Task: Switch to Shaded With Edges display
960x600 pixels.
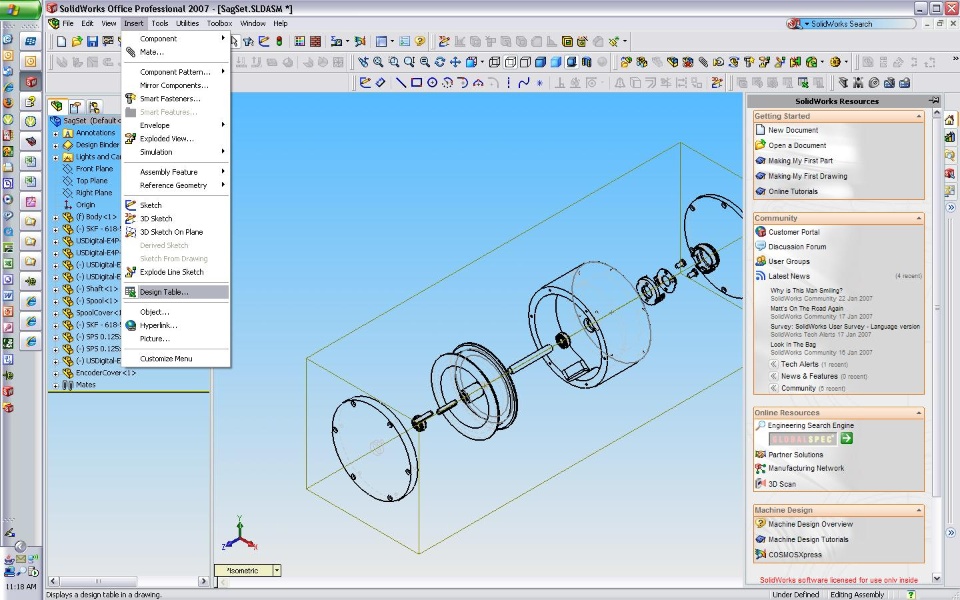Action: (540, 62)
